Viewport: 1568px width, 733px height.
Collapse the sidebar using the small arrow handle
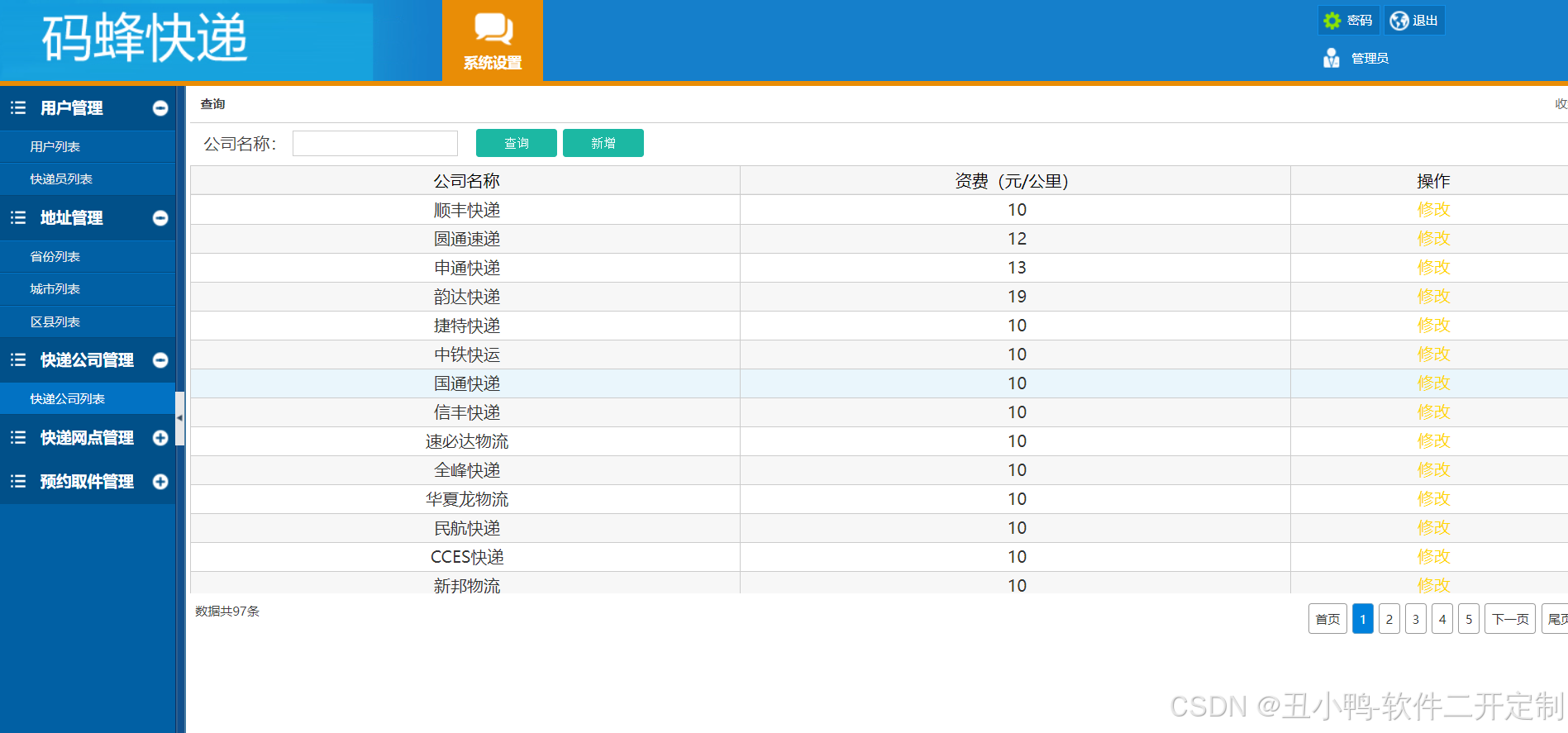180,418
